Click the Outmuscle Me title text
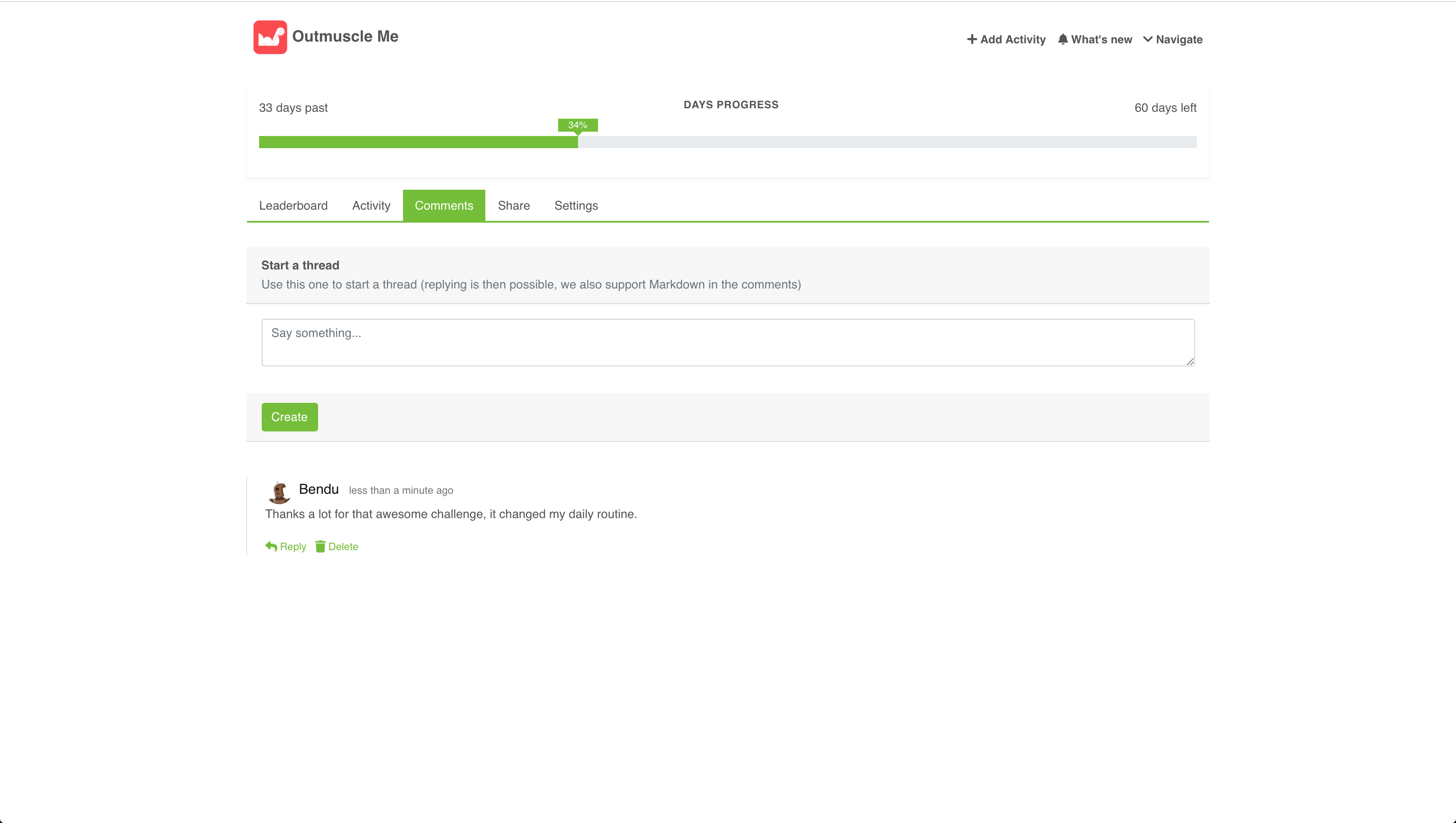1456x823 pixels. click(x=345, y=36)
